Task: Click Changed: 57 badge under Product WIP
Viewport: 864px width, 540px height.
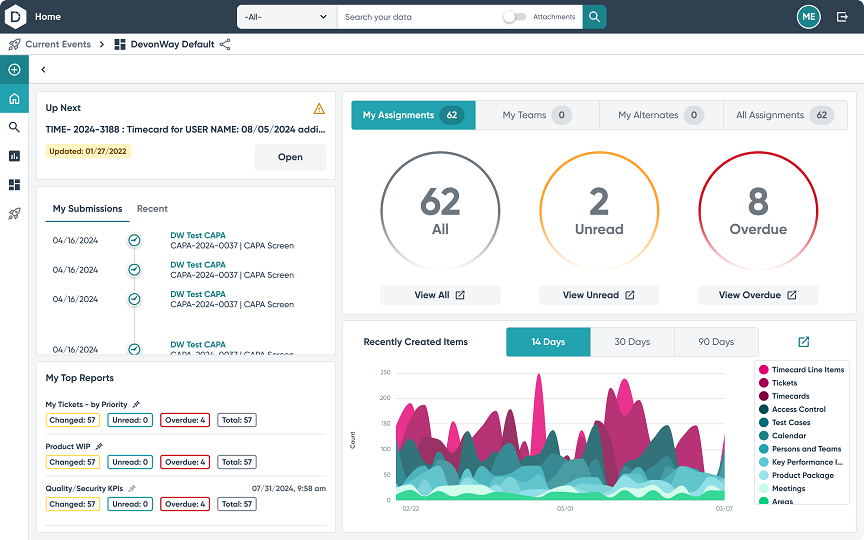Action: pos(72,462)
